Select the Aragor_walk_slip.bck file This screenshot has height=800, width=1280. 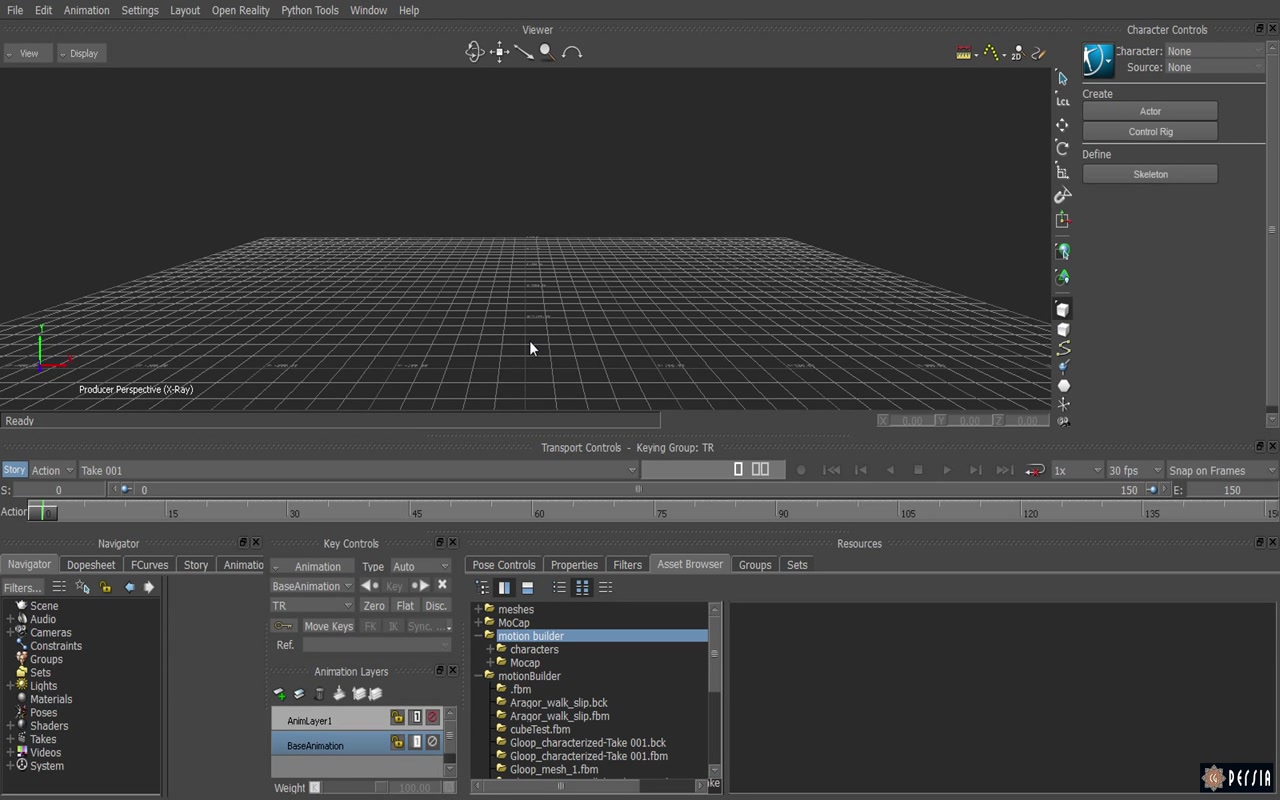[559, 702]
